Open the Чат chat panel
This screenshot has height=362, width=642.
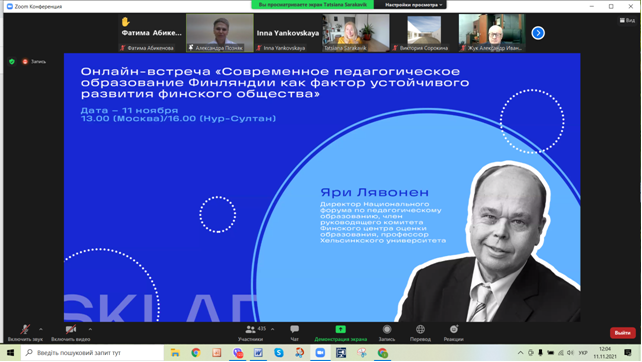[294, 333]
